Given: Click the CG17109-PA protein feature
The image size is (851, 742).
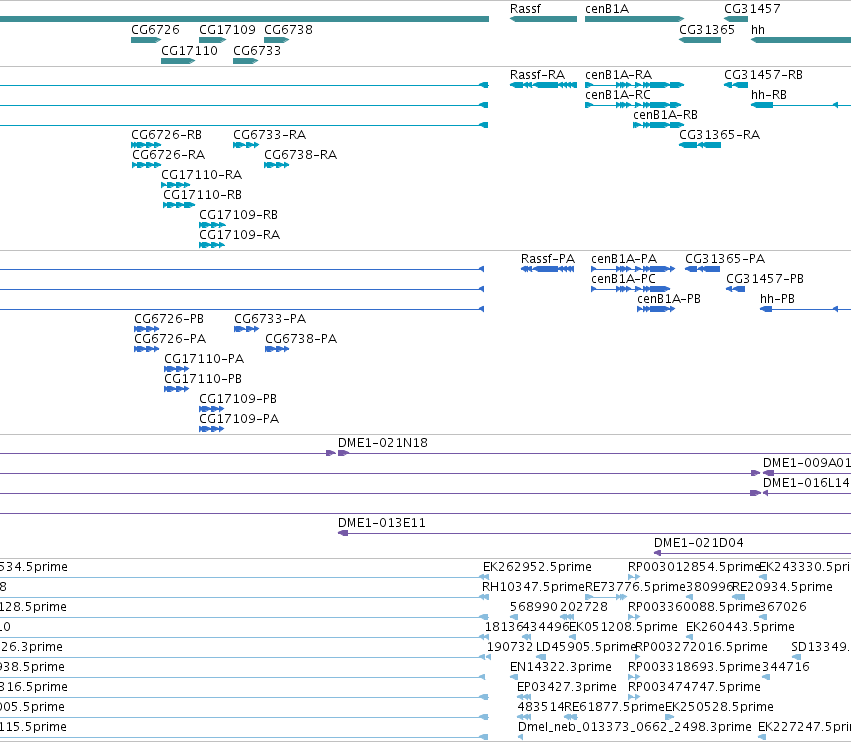Looking at the screenshot, I should click(x=212, y=429).
